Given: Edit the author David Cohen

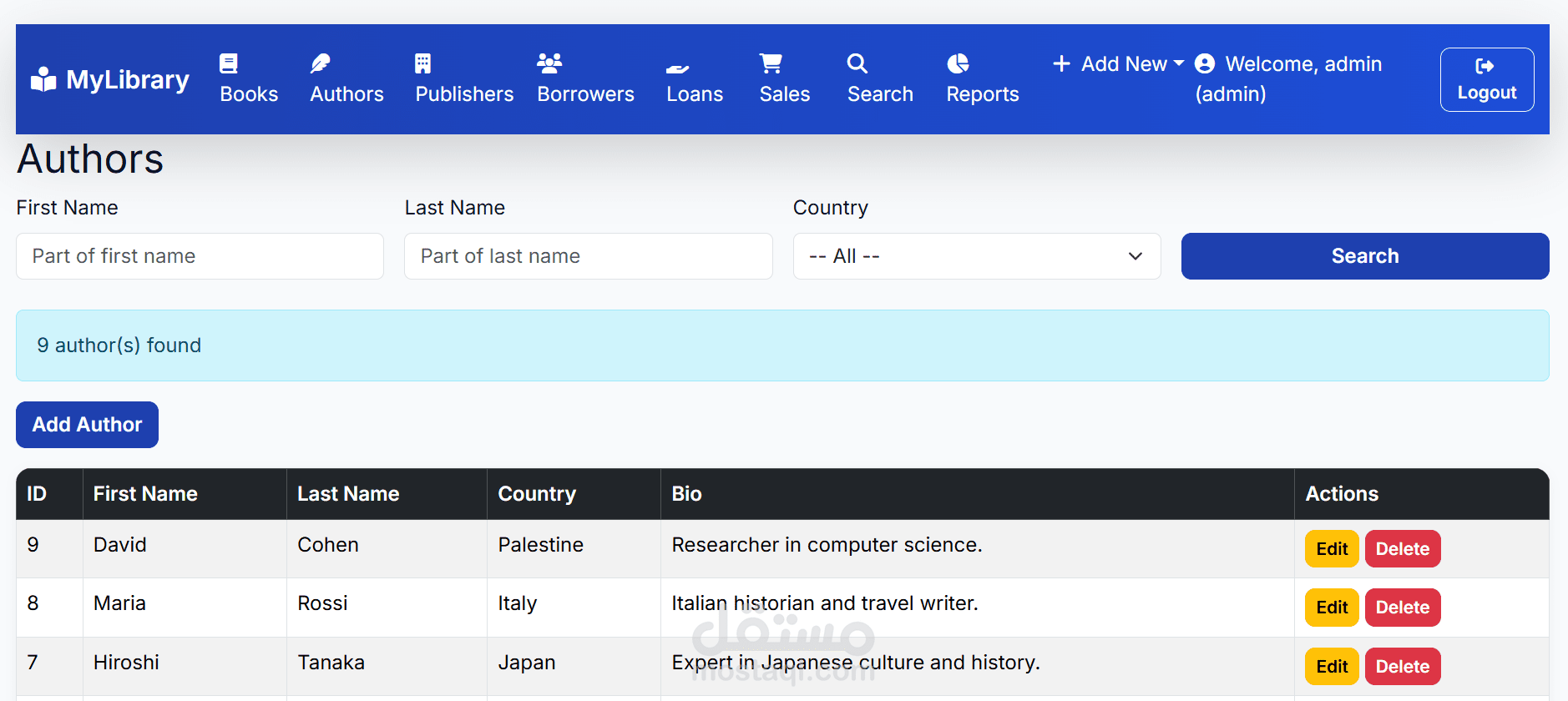Looking at the screenshot, I should tap(1331, 549).
